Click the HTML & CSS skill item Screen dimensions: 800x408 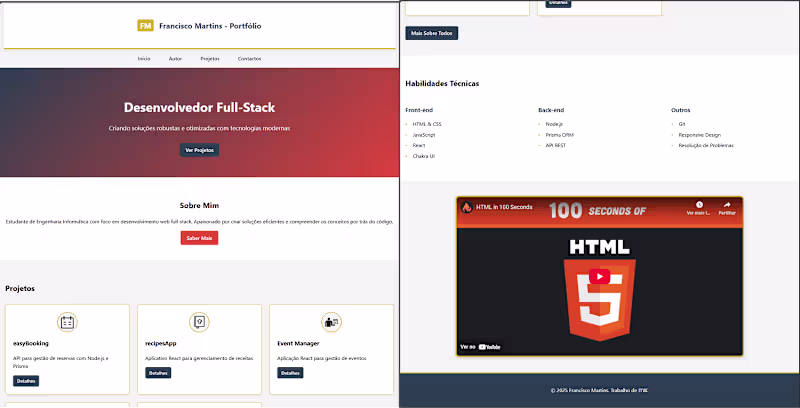[427, 124]
